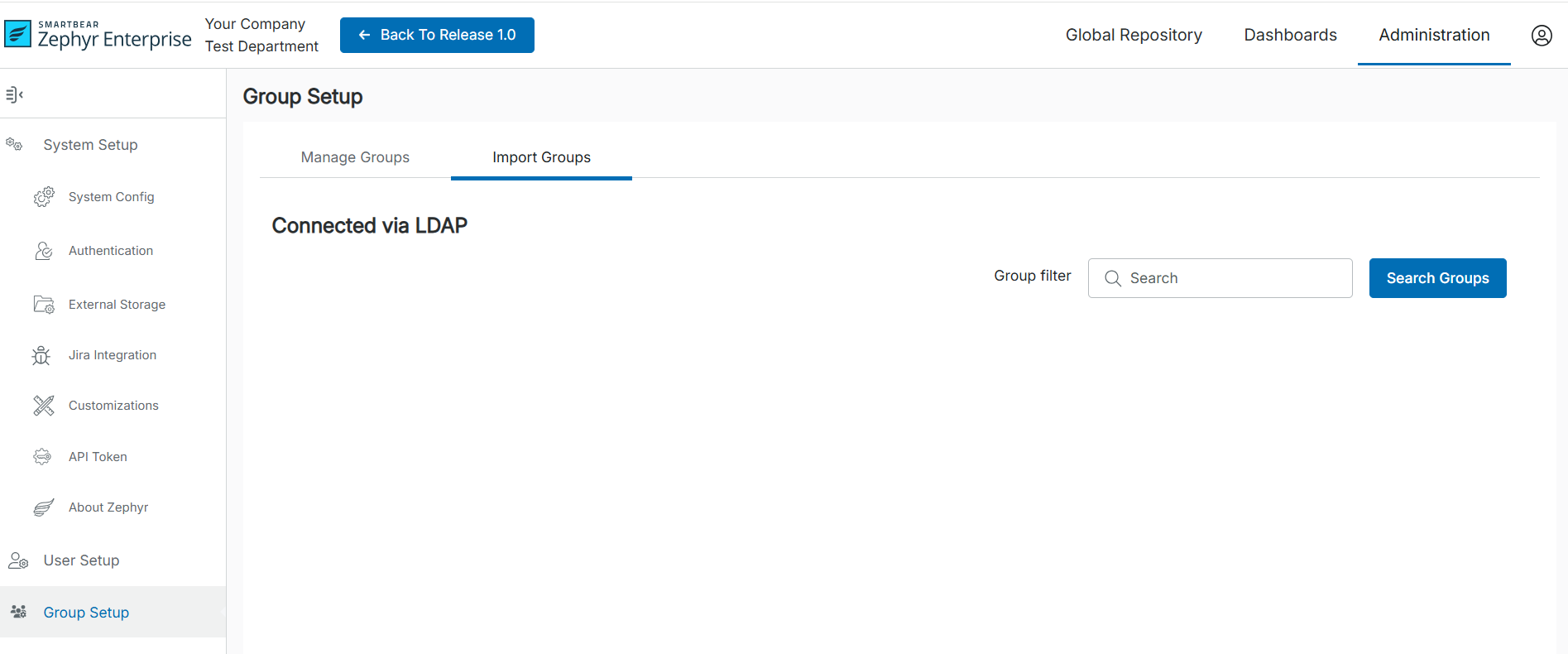Click Back To Release 1.0 button
This screenshot has width=1568, height=654.
pyautogui.click(x=437, y=35)
